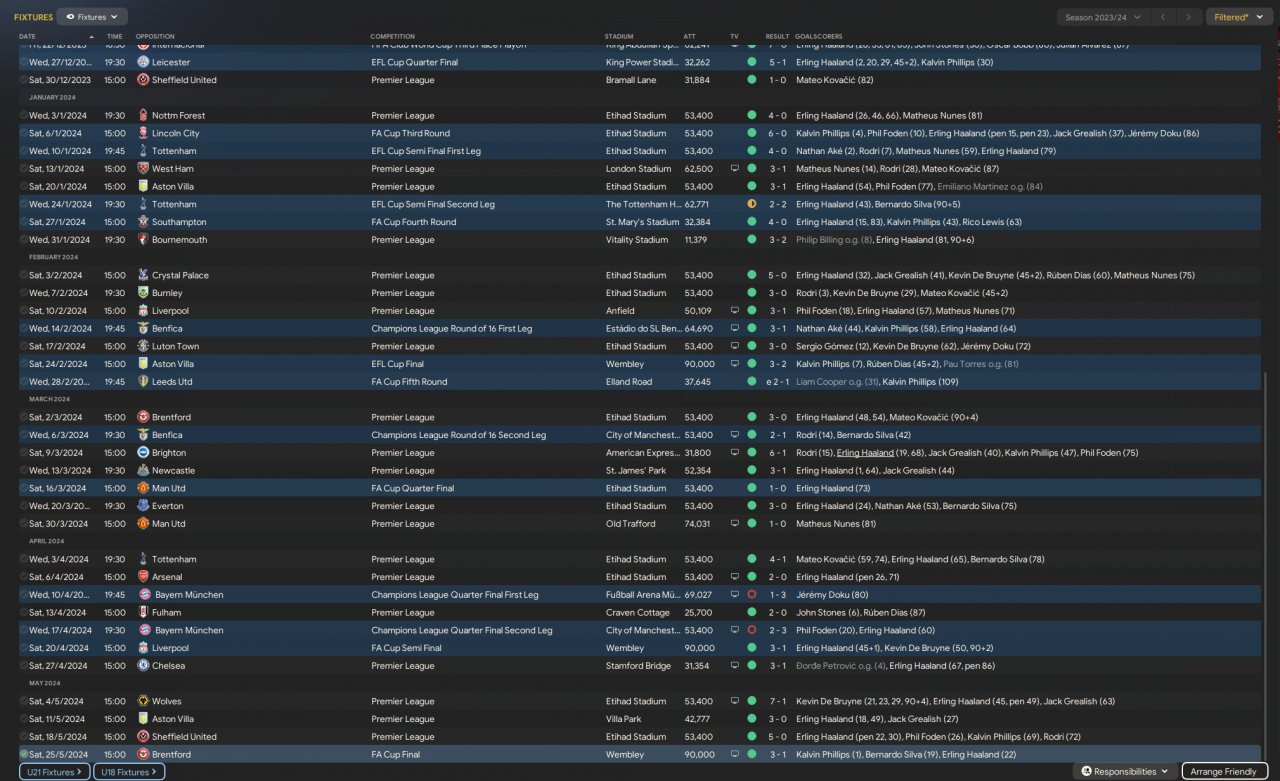Click the Southampton club badge
Image resolution: width=1280 pixels, height=781 pixels.
tap(143, 222)
